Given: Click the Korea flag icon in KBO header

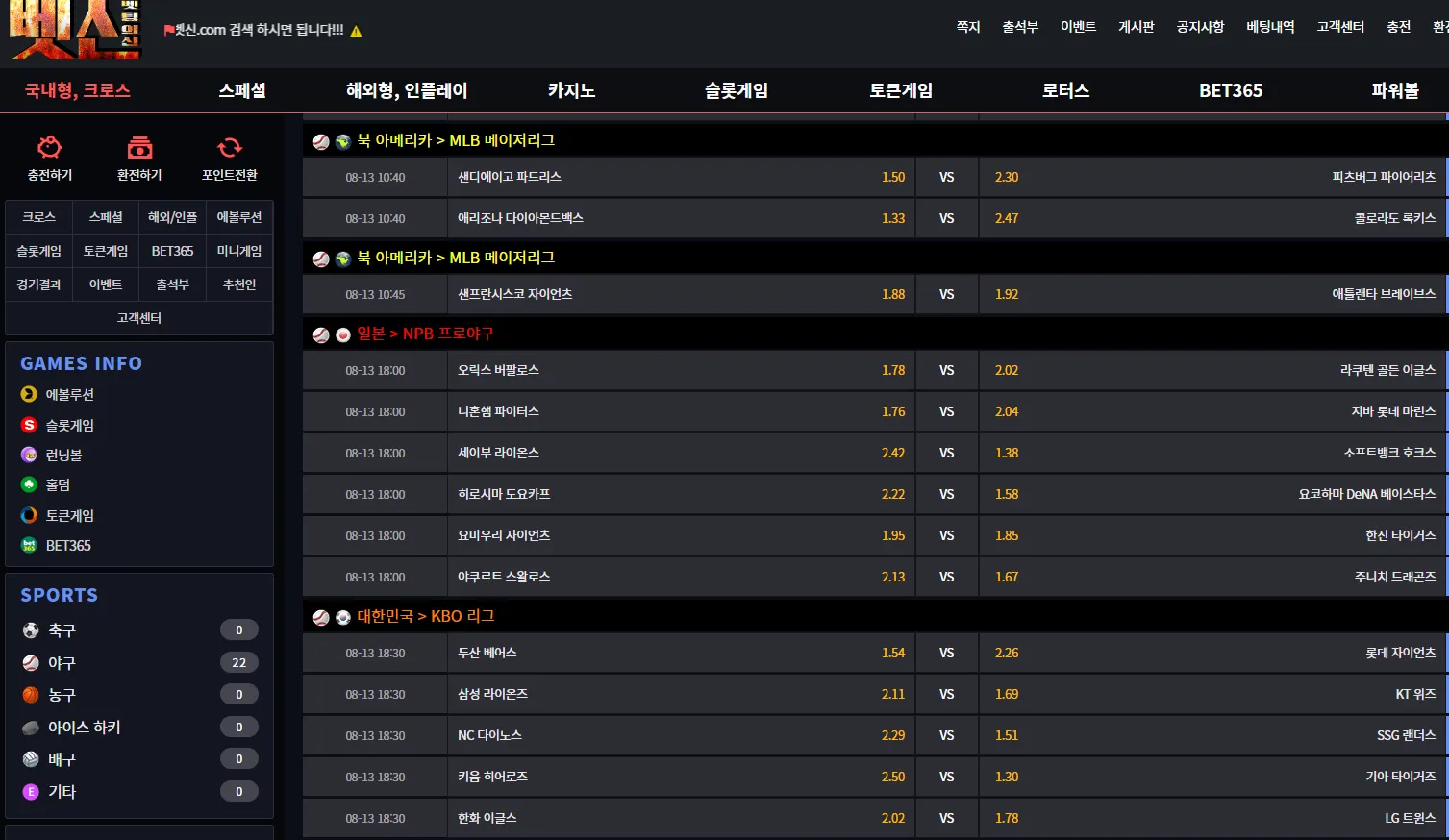Looking at the screenshot, I should [x=343, y=618].
